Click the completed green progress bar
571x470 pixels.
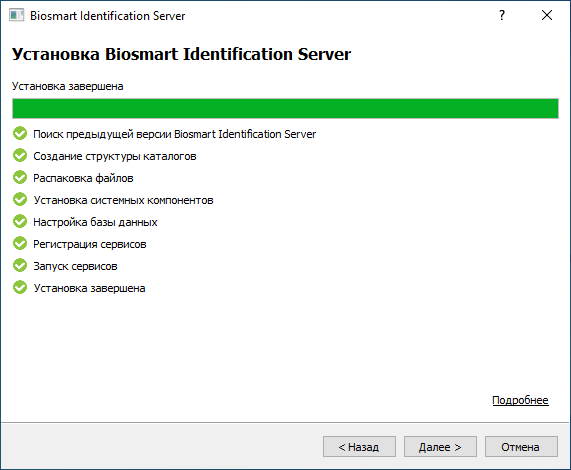click(286, 108)
